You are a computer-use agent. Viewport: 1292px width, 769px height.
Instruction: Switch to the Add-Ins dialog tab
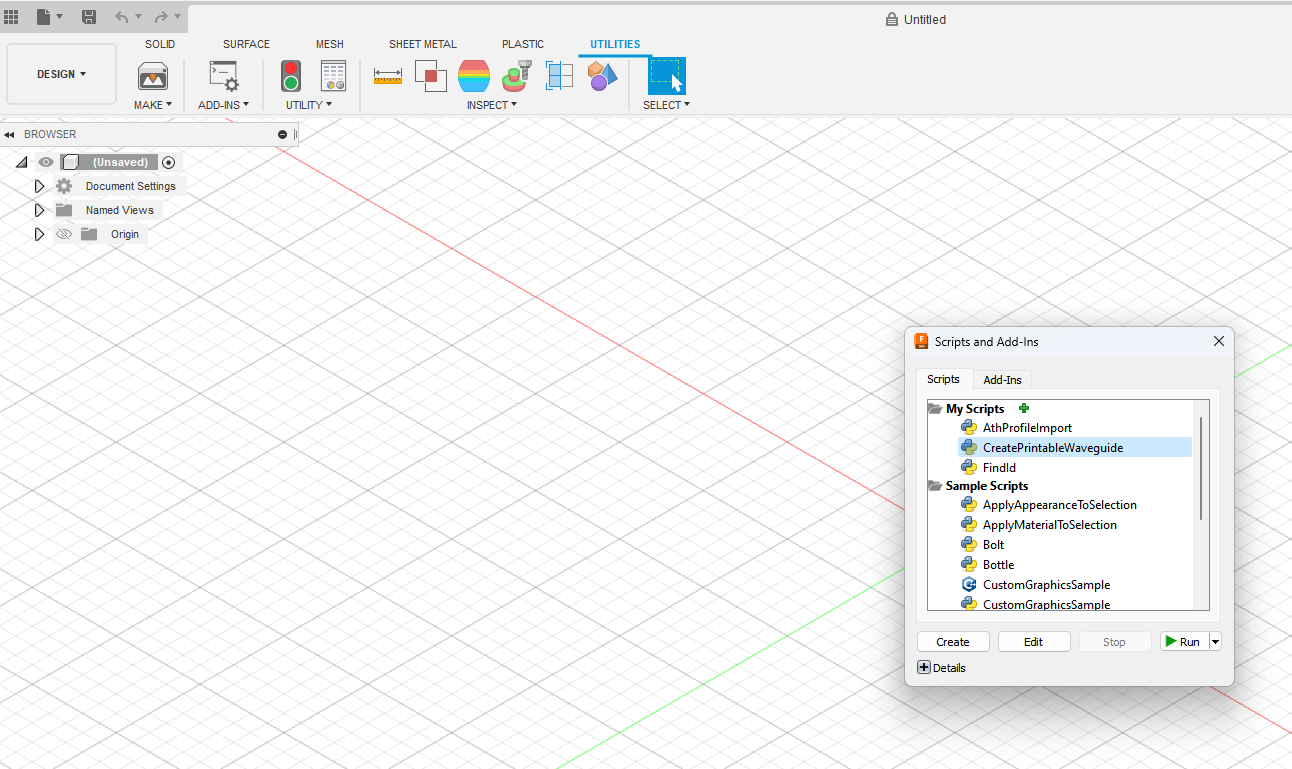pos(1002,380)
